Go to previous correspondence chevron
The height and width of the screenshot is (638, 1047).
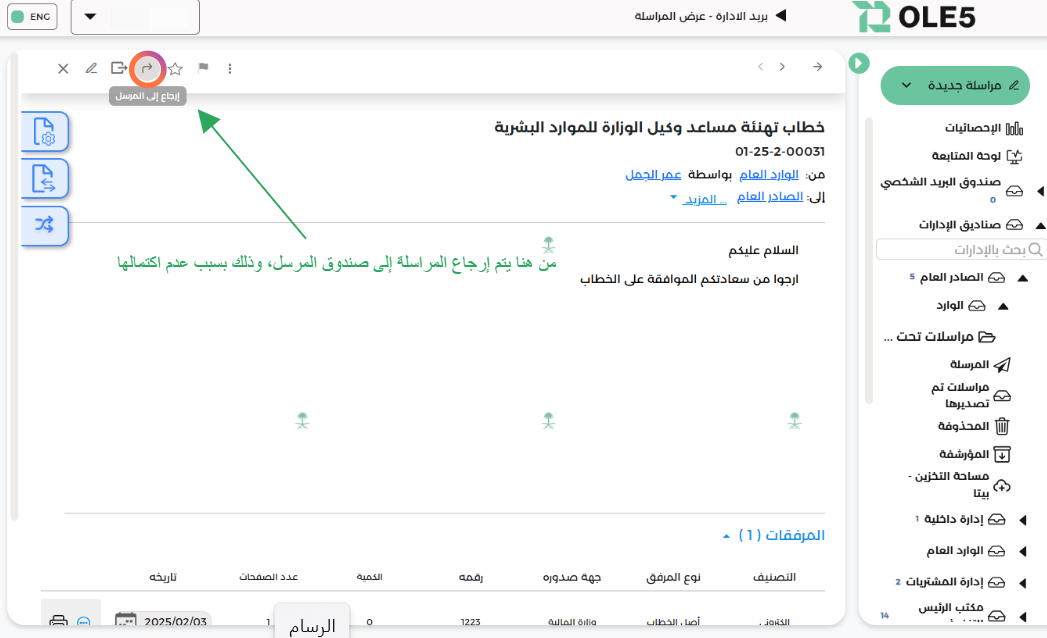(x=760, y=67)
